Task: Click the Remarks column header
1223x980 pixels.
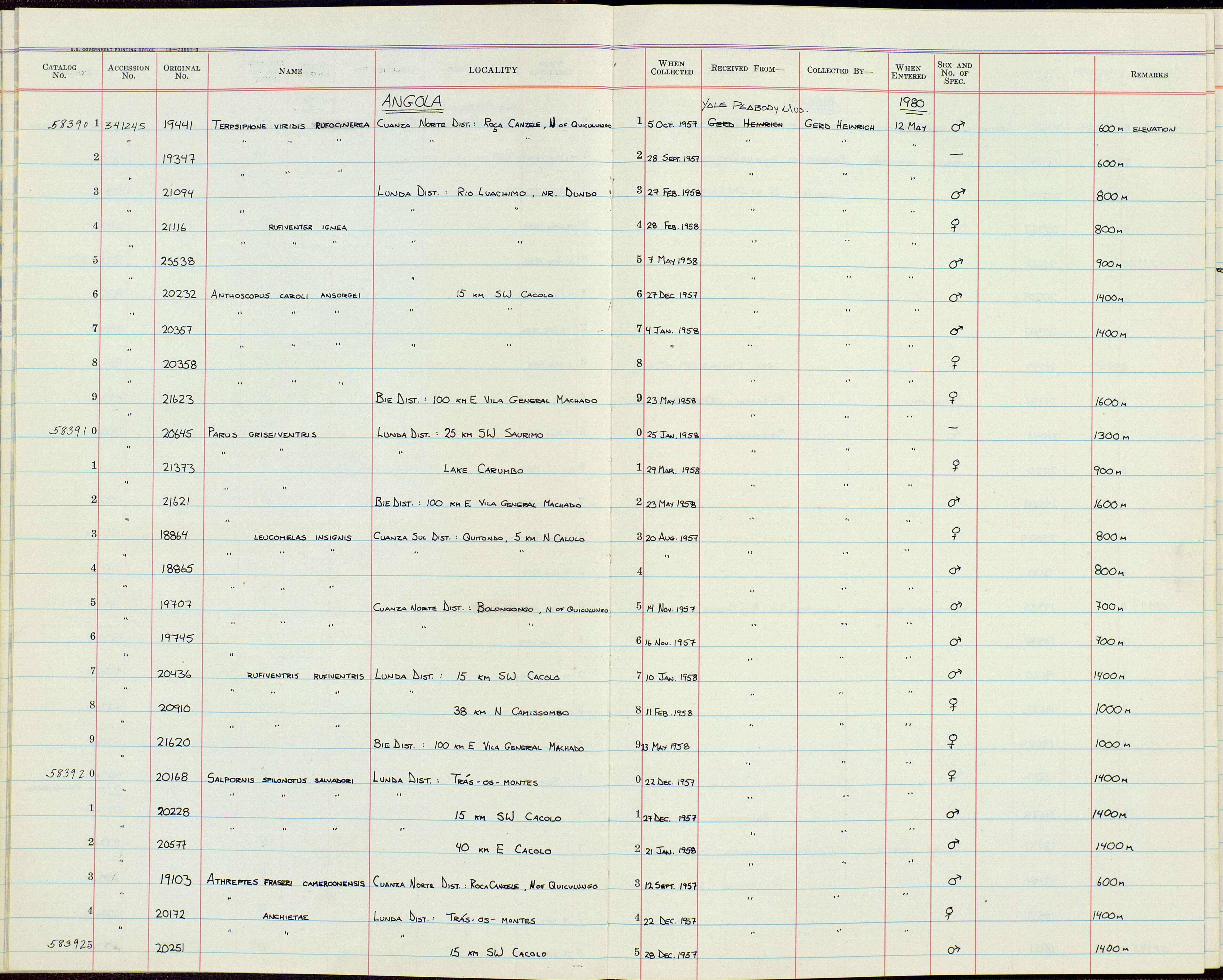Action: click(x=1149, y=74)
